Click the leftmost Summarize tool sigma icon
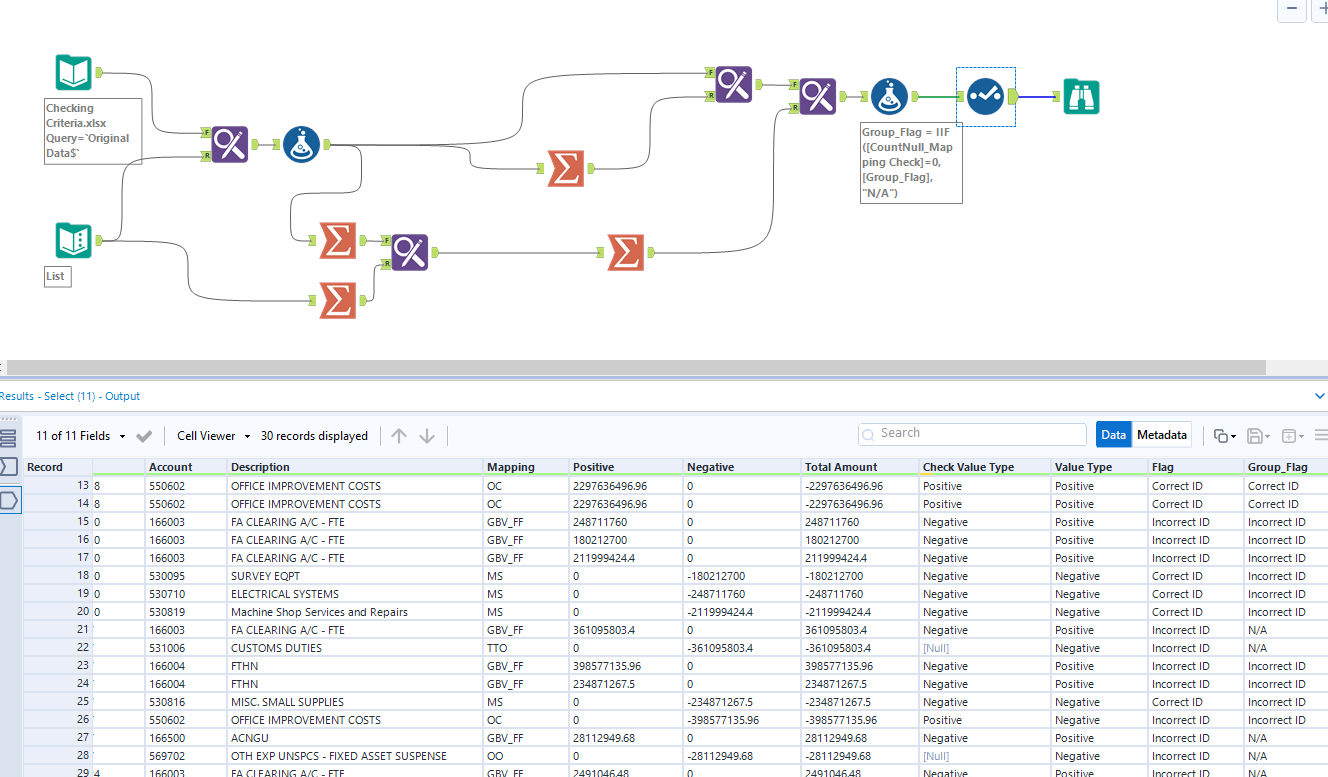 coord(338,240)
